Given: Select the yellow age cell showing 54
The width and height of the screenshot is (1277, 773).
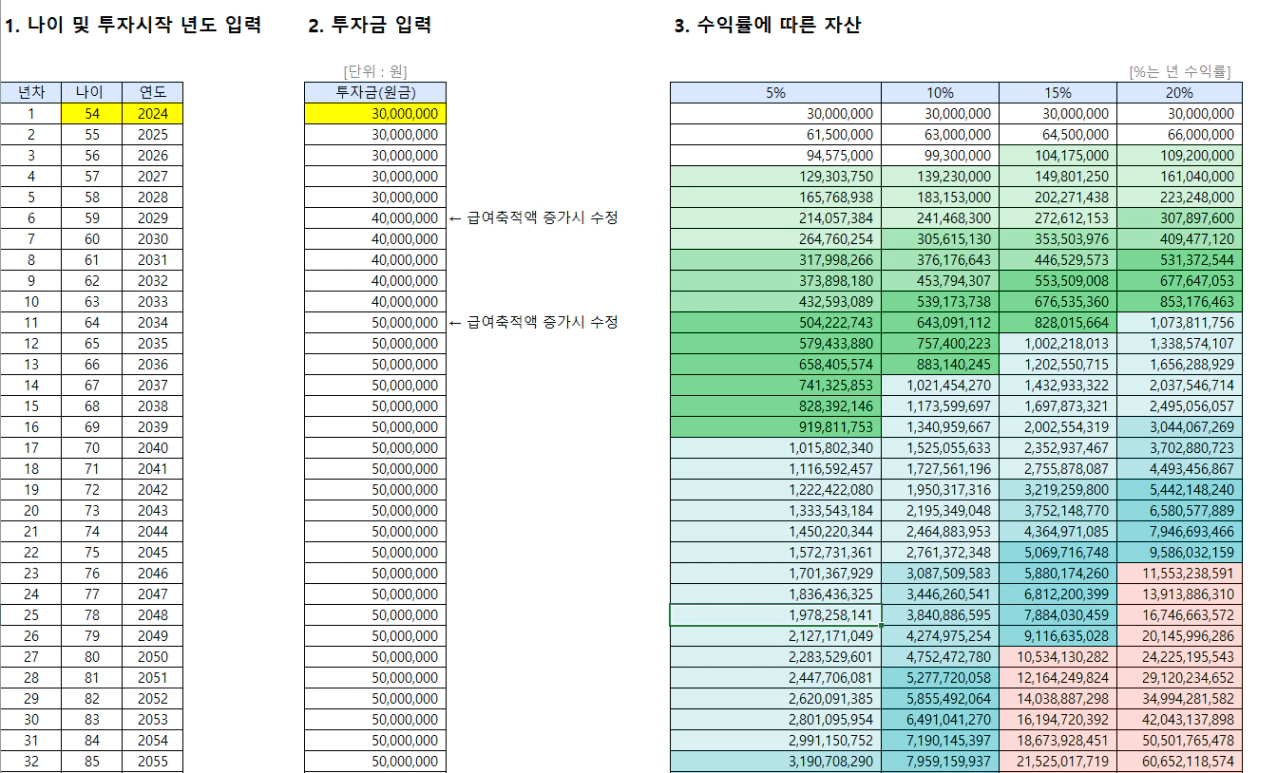Looking at the screenshot, I should coord(91,114).
